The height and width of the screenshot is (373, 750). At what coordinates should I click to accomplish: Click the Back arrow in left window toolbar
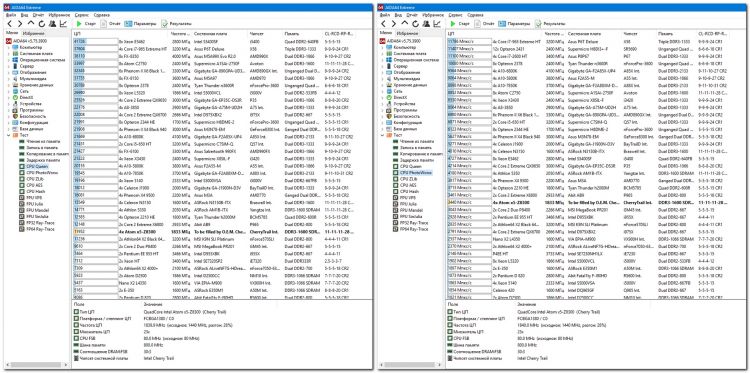[9, 23]
